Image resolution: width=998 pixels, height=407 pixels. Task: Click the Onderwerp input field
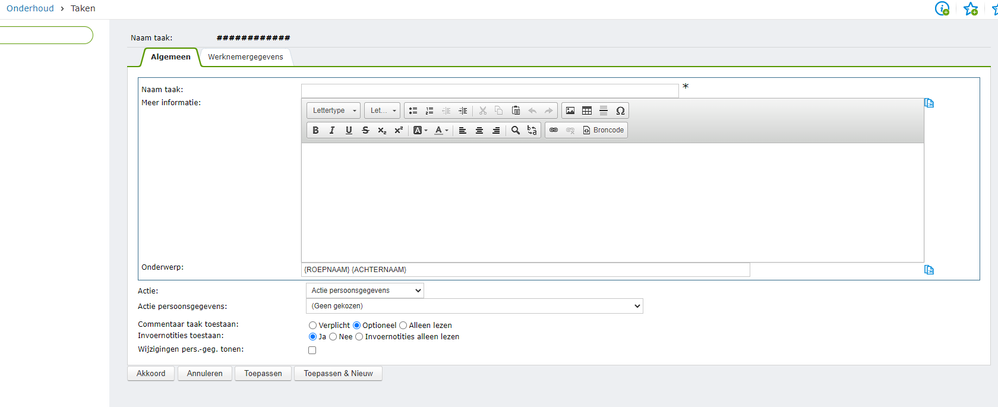(526, 270)
